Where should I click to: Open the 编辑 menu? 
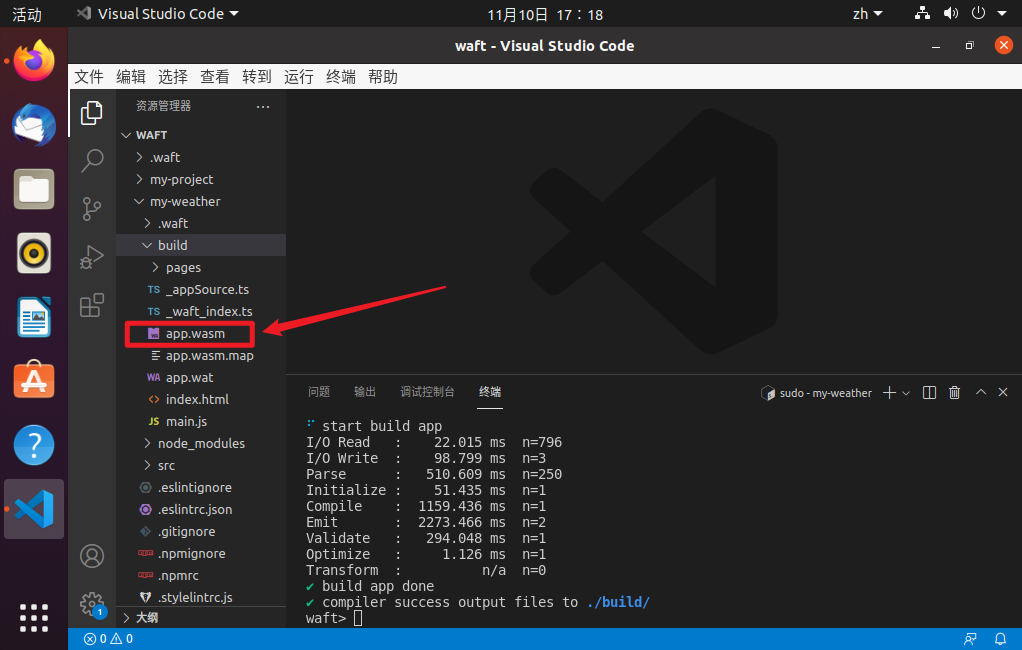click(x=131, y=77)
